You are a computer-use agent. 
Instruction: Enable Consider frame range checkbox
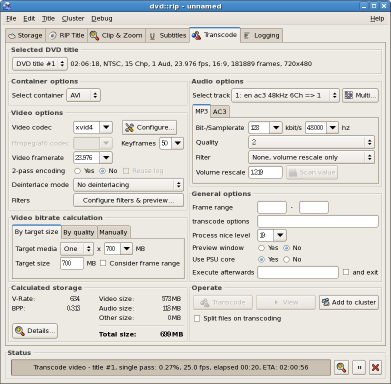(103, 263)
